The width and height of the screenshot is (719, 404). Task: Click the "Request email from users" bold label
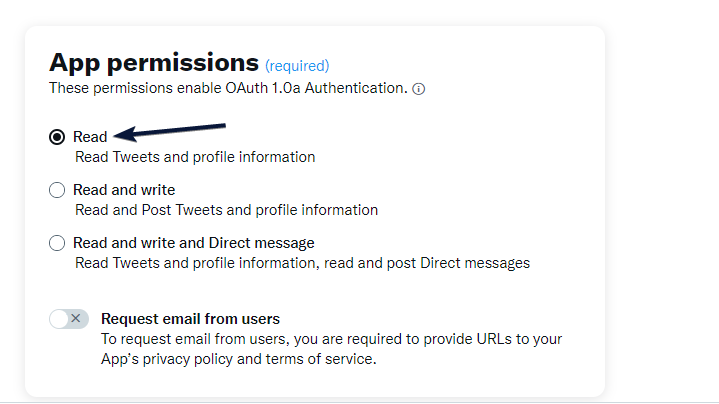(x=190, y=319)
